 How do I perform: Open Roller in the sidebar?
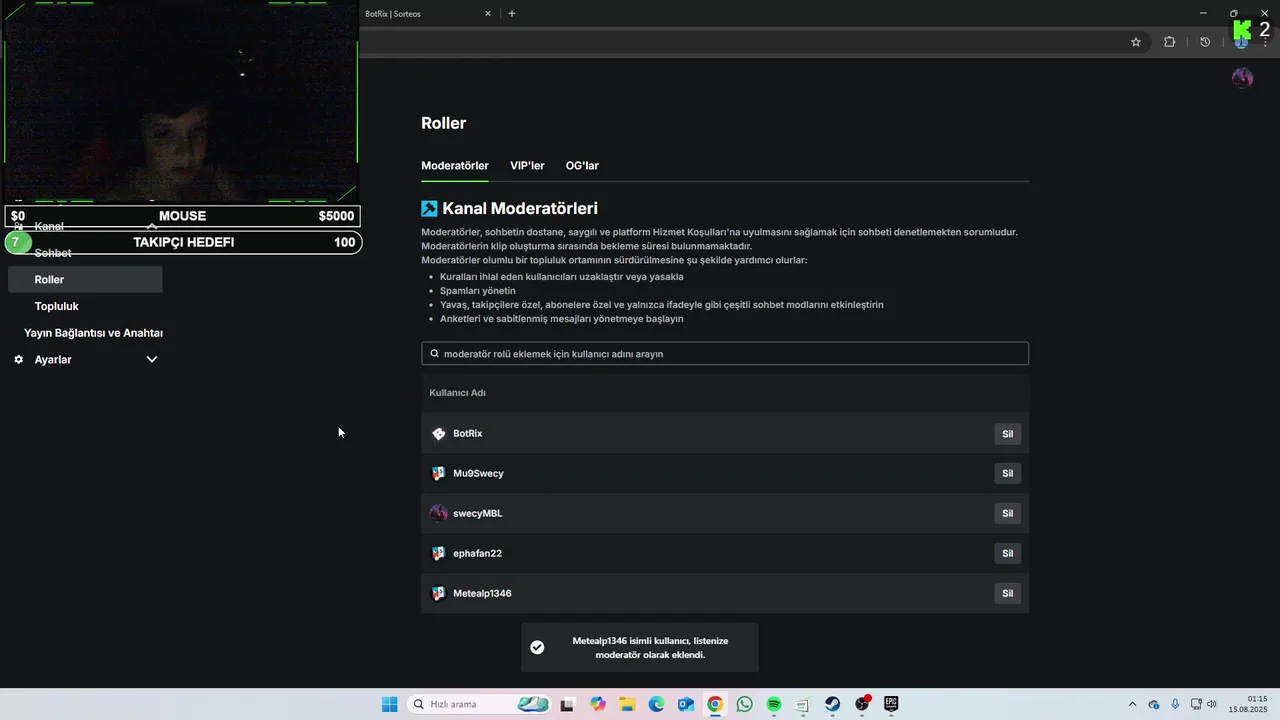pyautogui.click(x=85, y=280)
